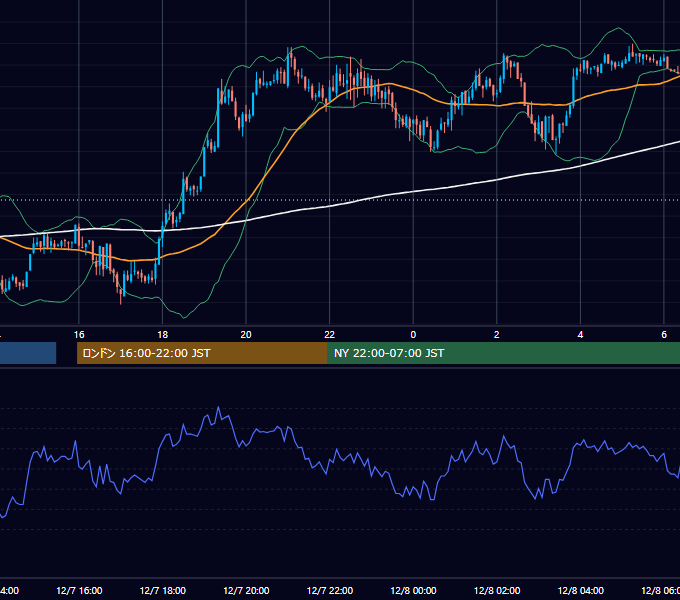Viewport: 680px width, 600px height.
Task: Click the 2 hour label on price chart axis
Action: pyautogui.click(x=497, y=335)
